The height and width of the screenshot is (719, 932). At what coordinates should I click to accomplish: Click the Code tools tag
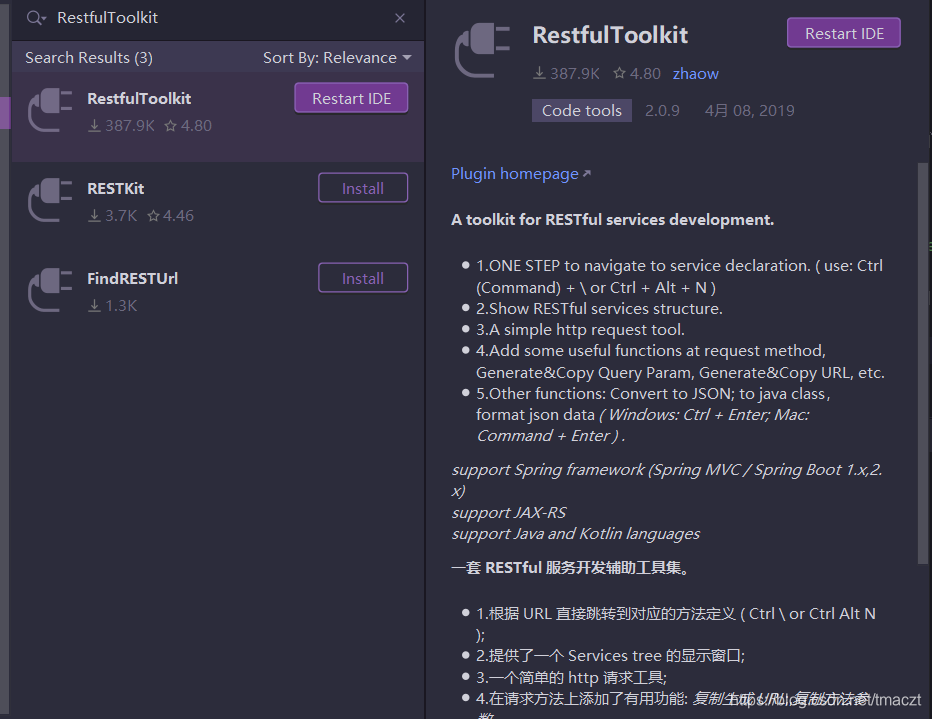point(581,111)
